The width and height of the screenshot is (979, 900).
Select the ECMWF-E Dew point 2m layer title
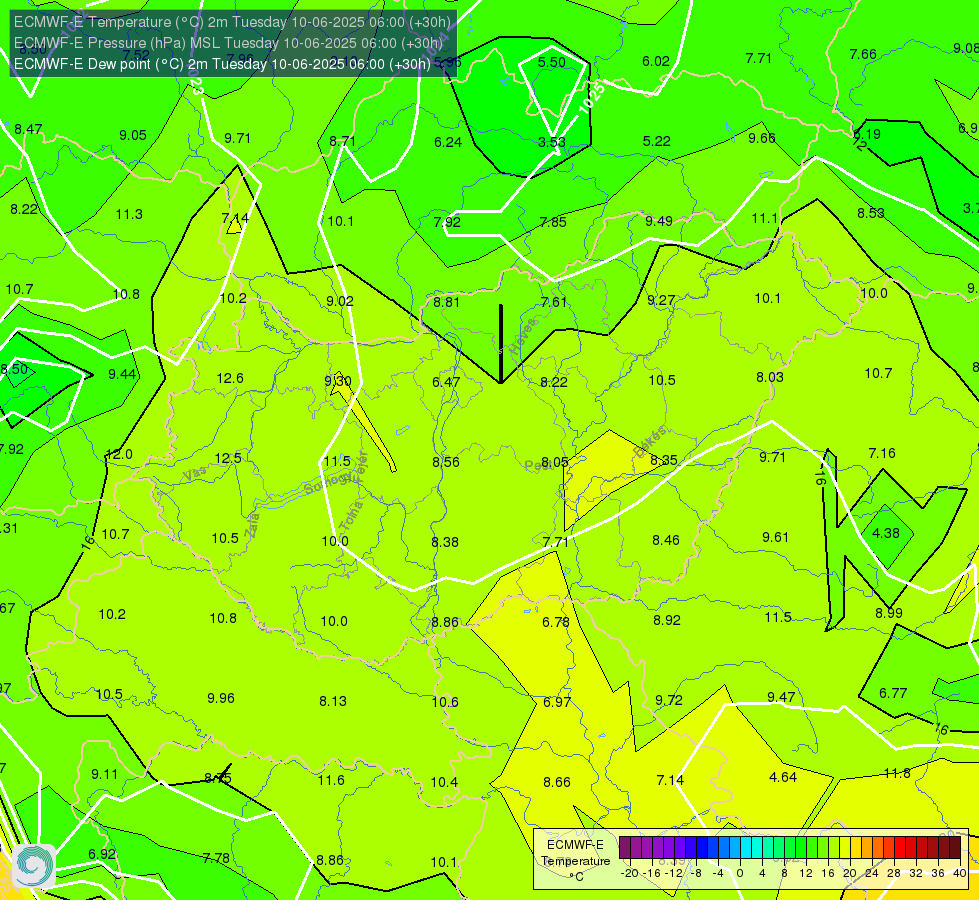coord(222,64)
